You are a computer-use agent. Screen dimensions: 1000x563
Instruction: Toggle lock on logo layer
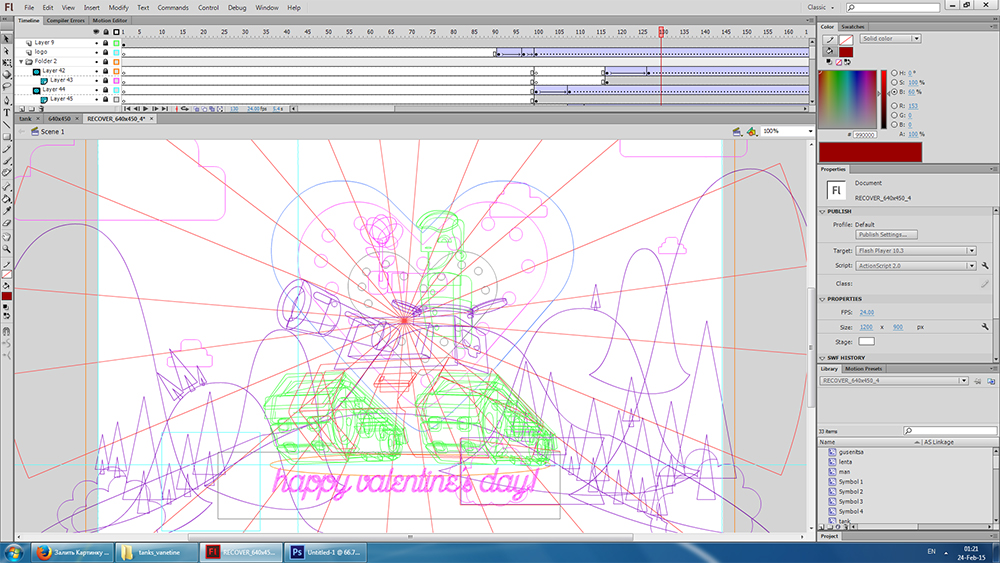coord(106,52)
